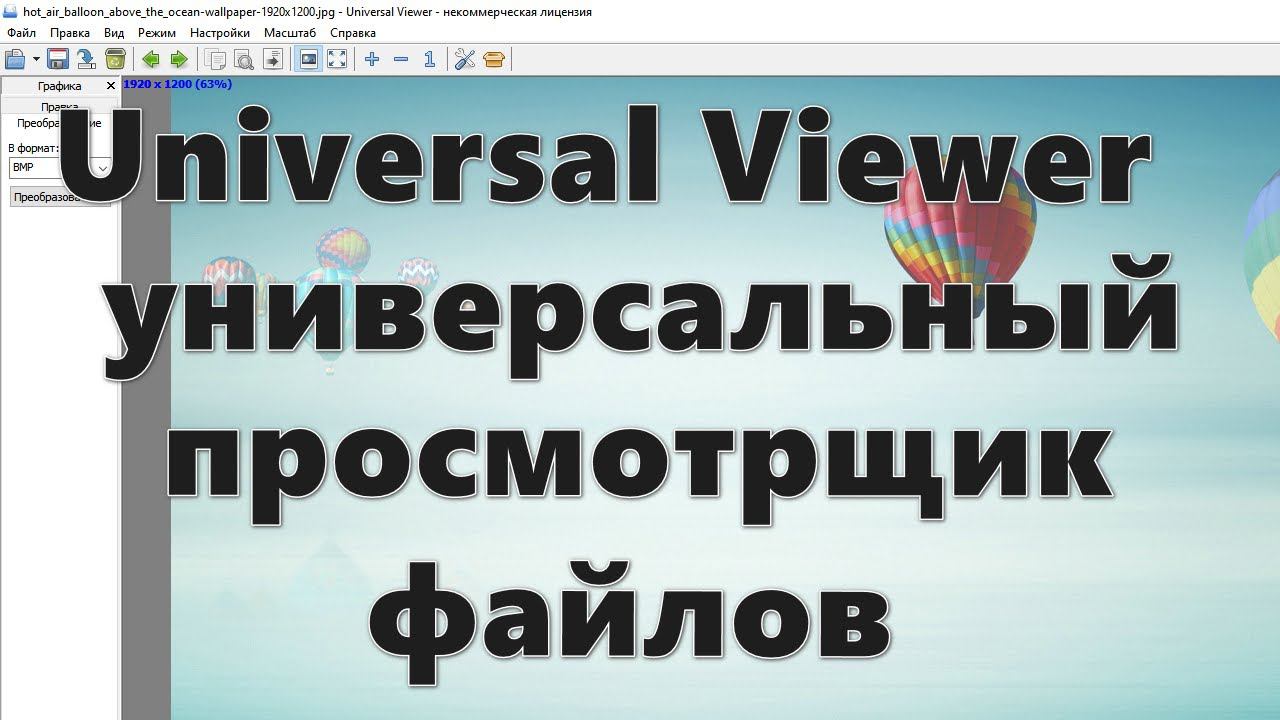Click the Графика panel title
This screenshot has height=720, width=1280.
click(59, 86)
